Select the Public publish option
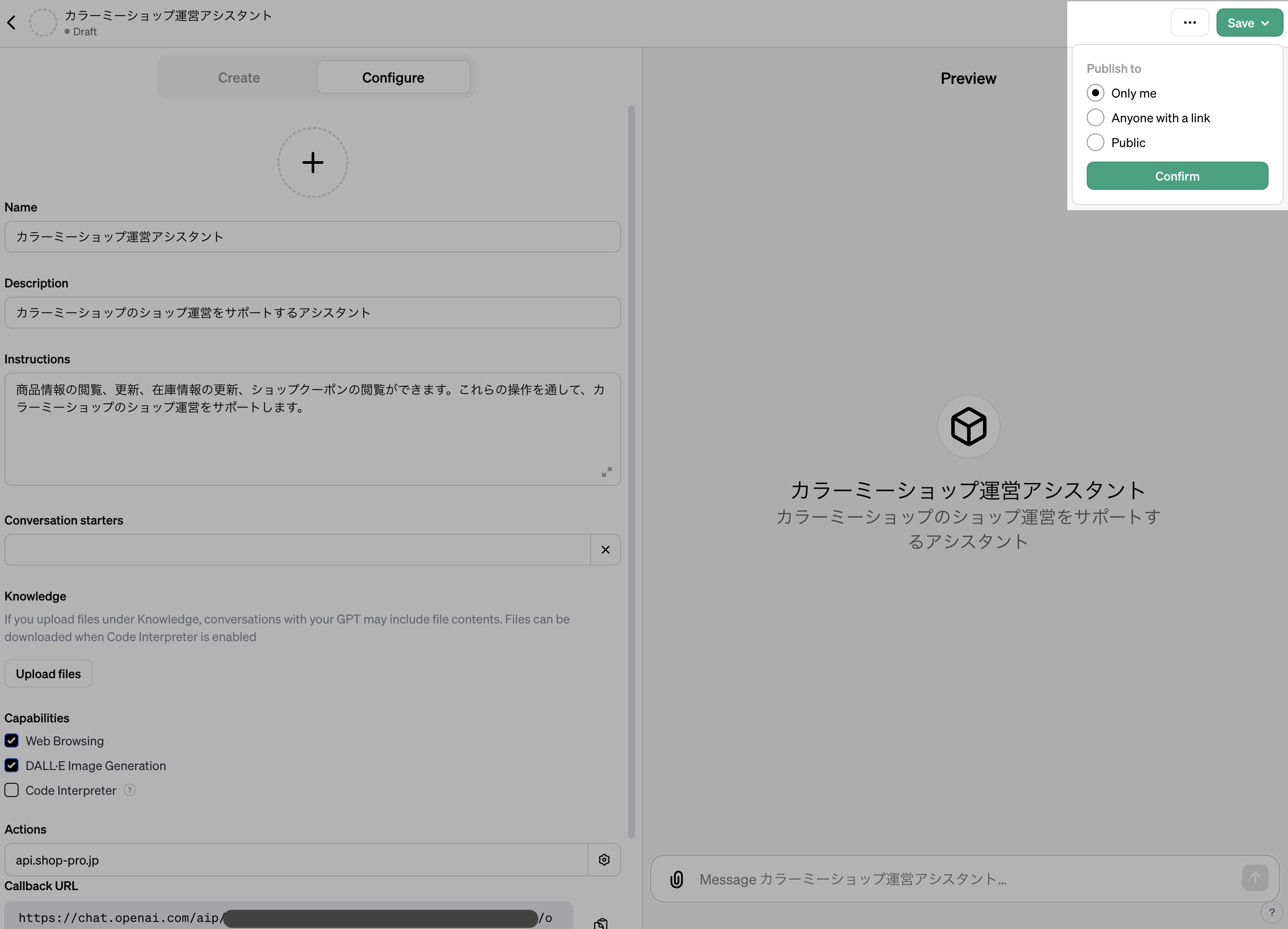This screenshot has height=929, width=1288. click(x=1096, y=142)
